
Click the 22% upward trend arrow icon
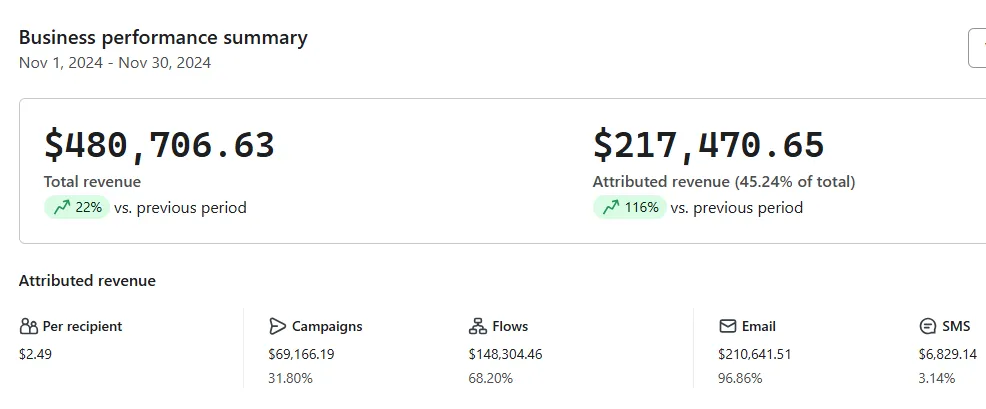[x=61, y=208]
